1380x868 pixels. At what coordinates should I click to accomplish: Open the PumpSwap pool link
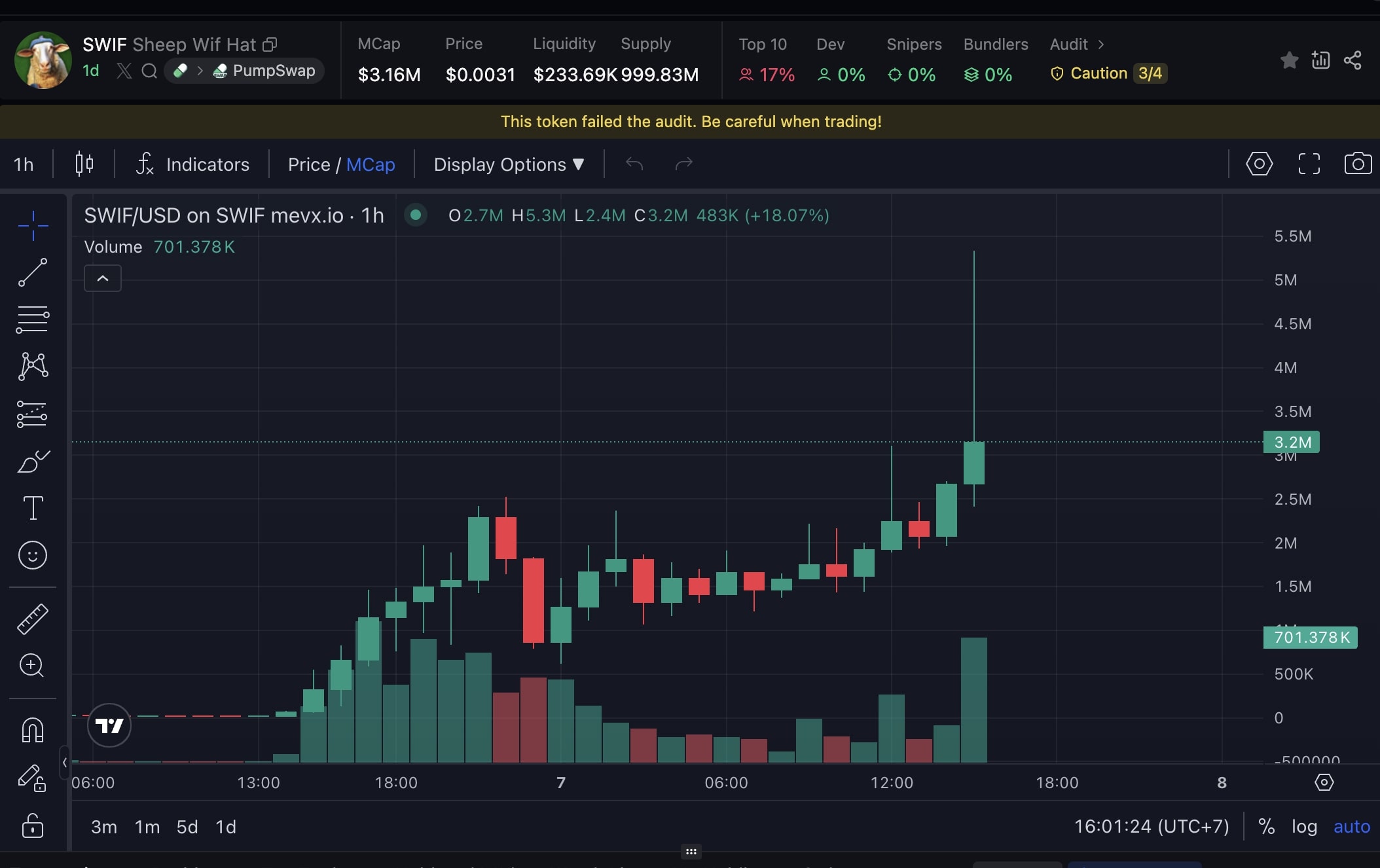click(x=265, y=71)
